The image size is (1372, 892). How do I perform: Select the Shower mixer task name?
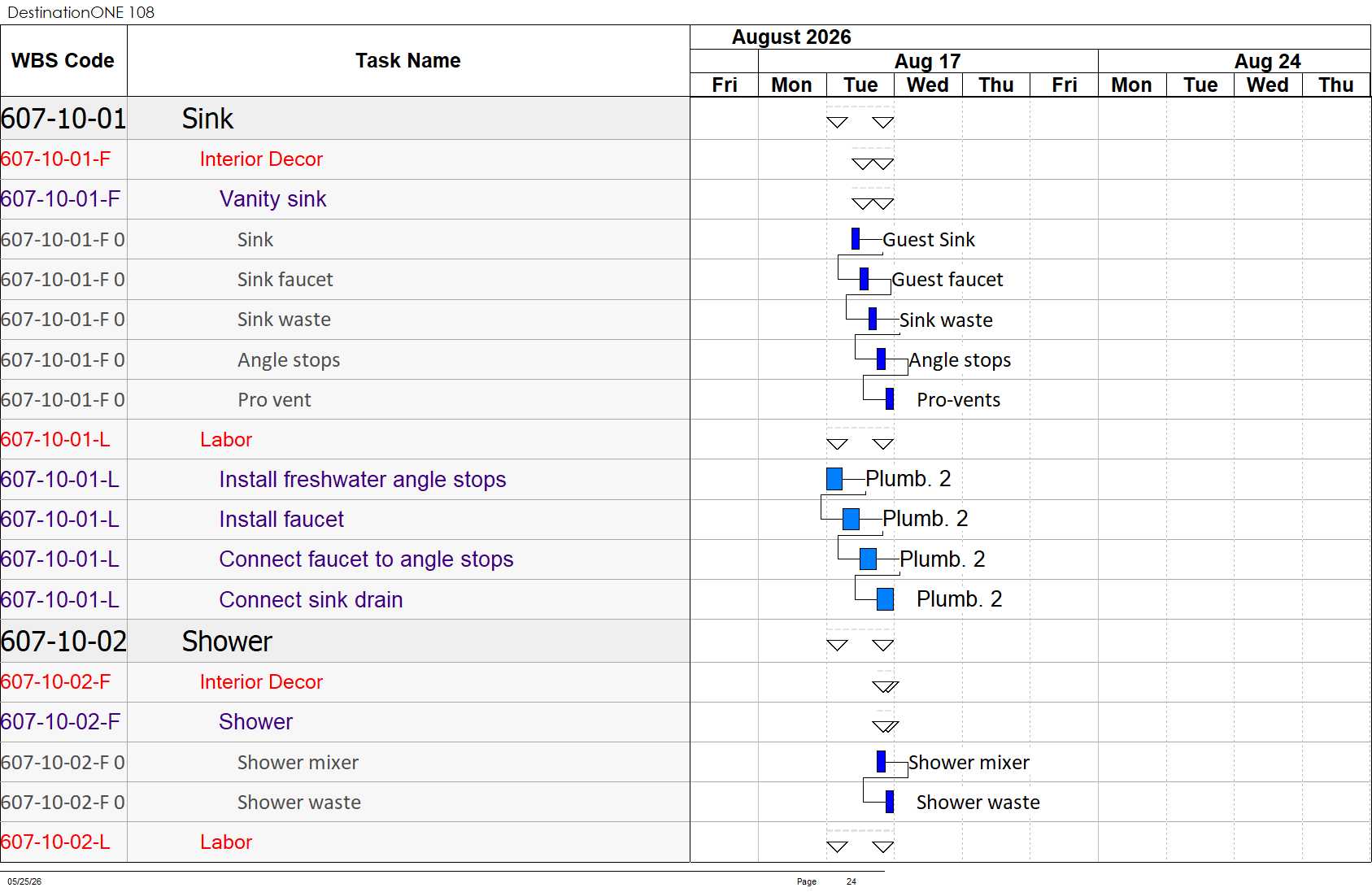(x=298, y=763)
